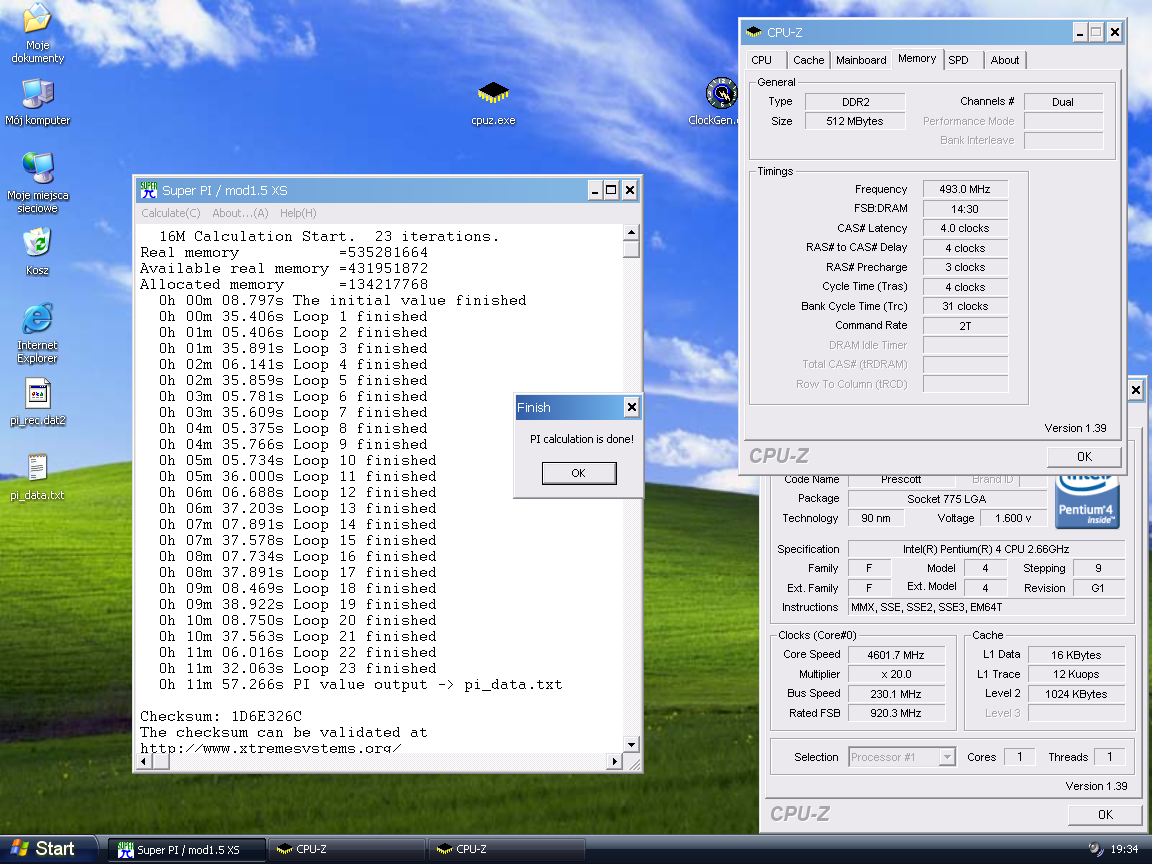The width and height of the screenshot is (1152, 864).
Task: Launch Internet Explorer from desktop
Action: (x=37, y=320)
